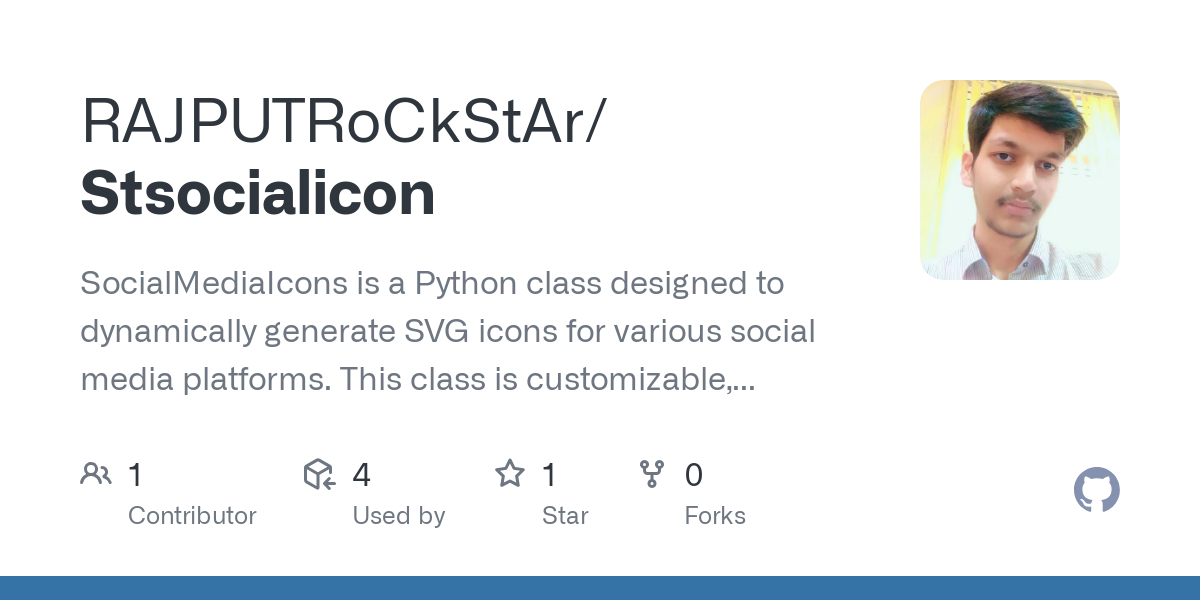Click the blue language bar at bottom
This screenshot has height=600, width=1200.
[x=600, y=588]
